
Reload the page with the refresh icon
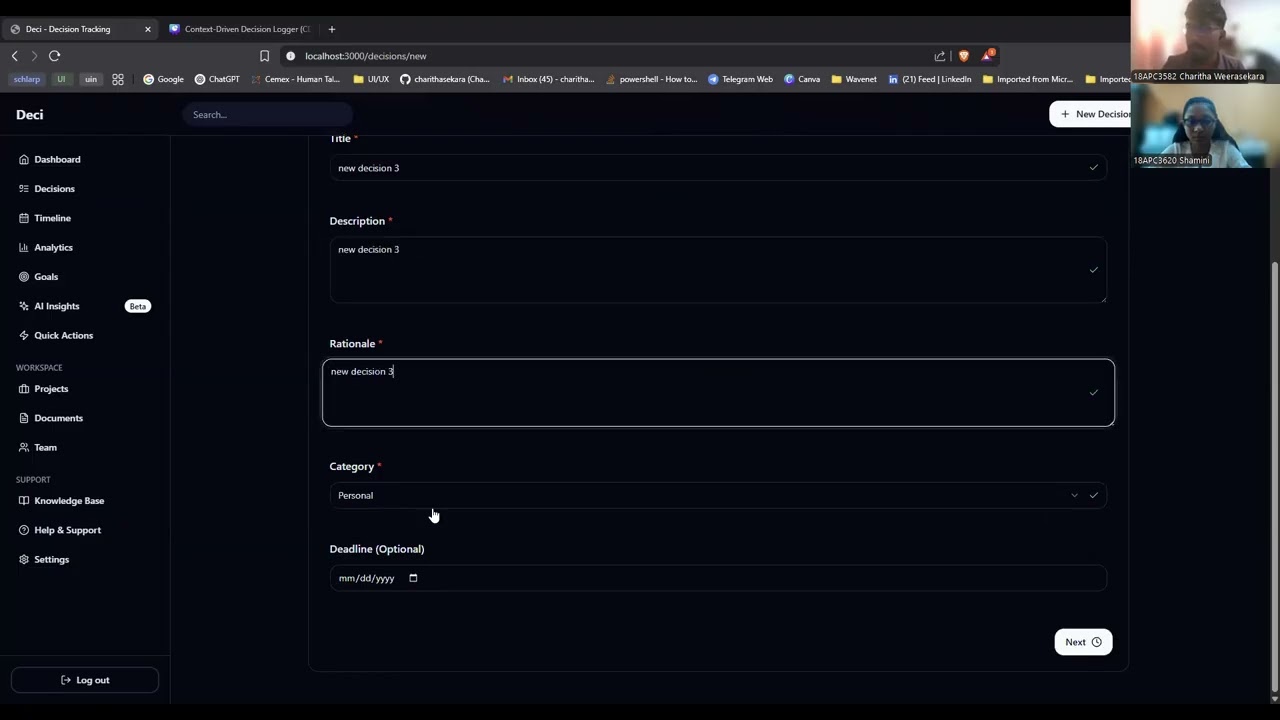[55, 56]
